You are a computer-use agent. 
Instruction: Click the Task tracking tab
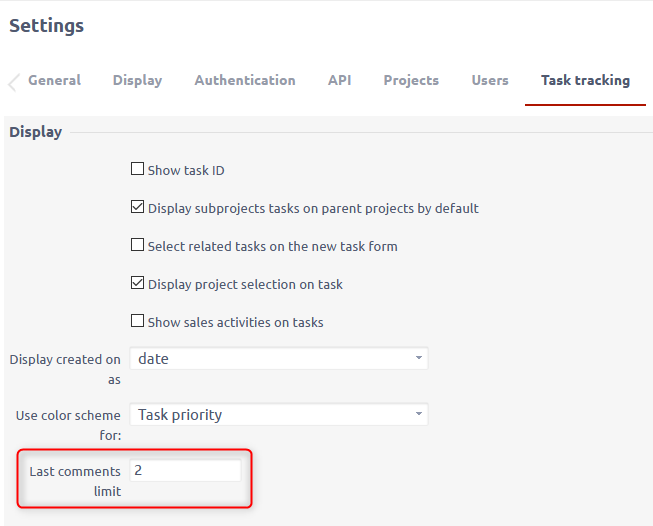point(585,80)
